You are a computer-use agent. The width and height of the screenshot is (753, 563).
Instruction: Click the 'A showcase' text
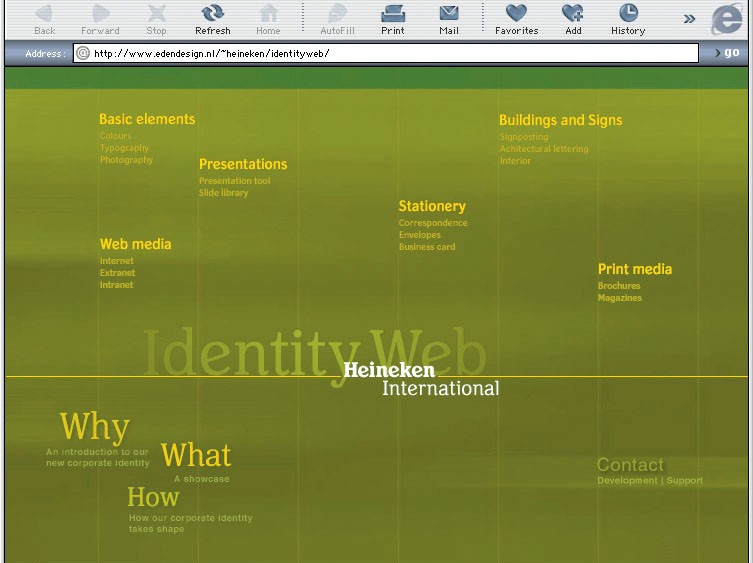pos(202,479)
